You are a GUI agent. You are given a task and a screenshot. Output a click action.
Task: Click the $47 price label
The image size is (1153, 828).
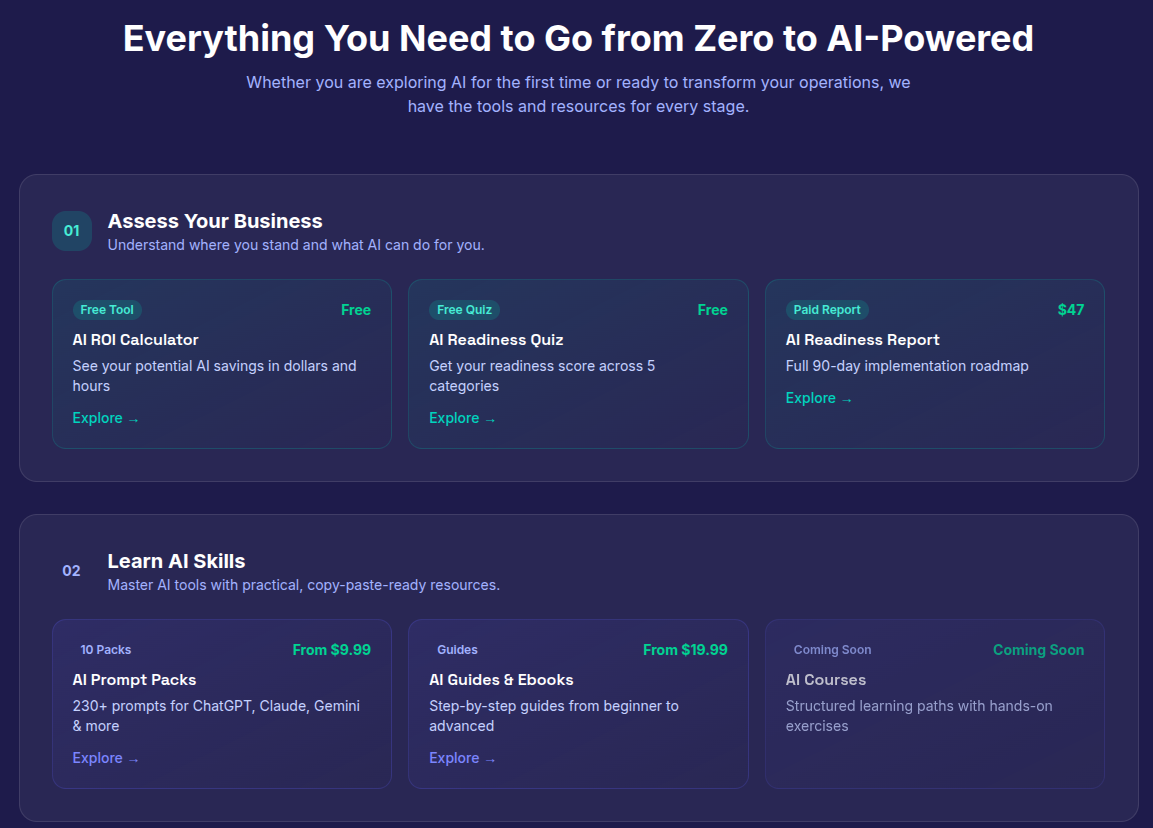point(1071,310)
